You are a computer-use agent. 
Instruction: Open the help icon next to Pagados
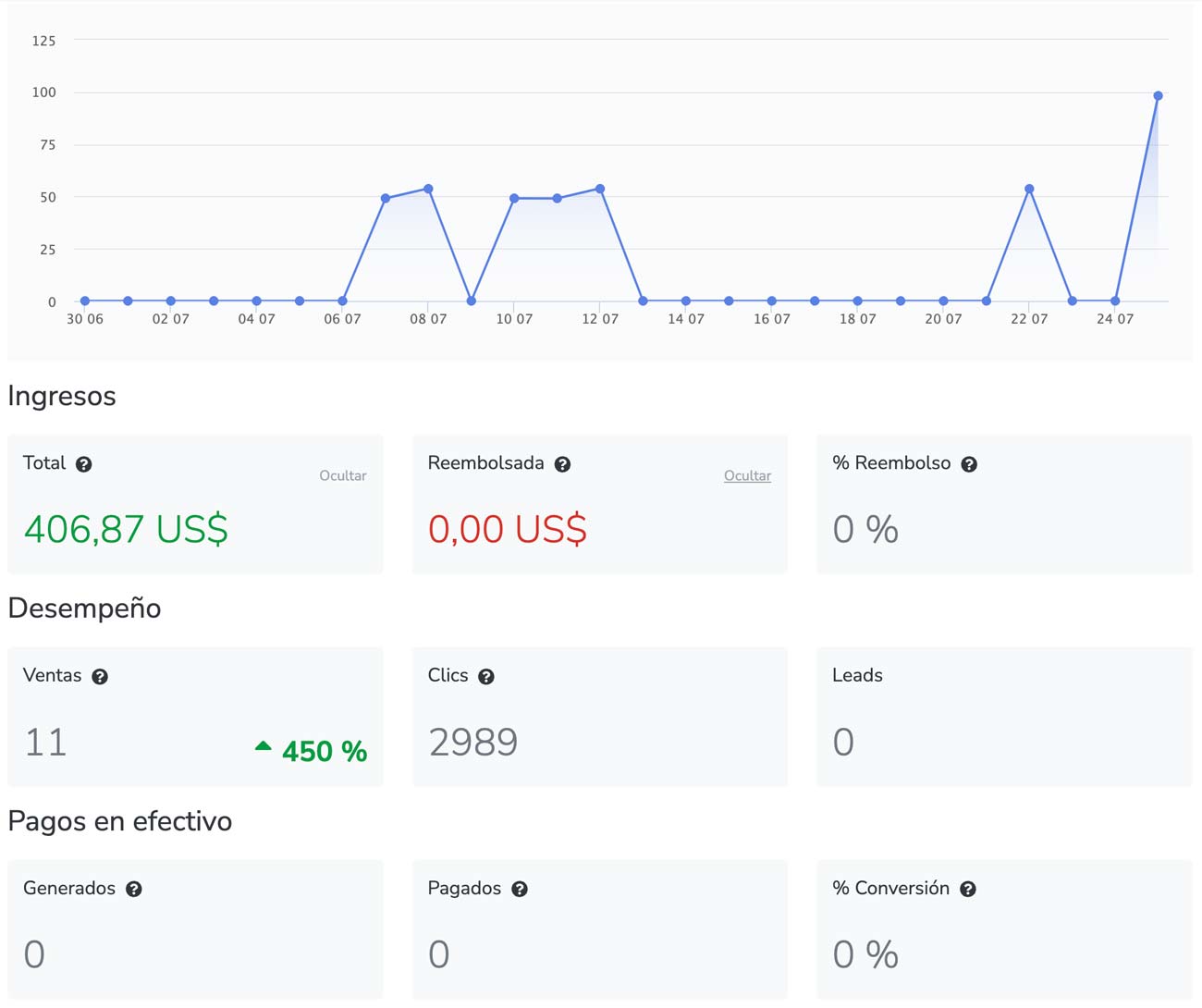point(520,890)
